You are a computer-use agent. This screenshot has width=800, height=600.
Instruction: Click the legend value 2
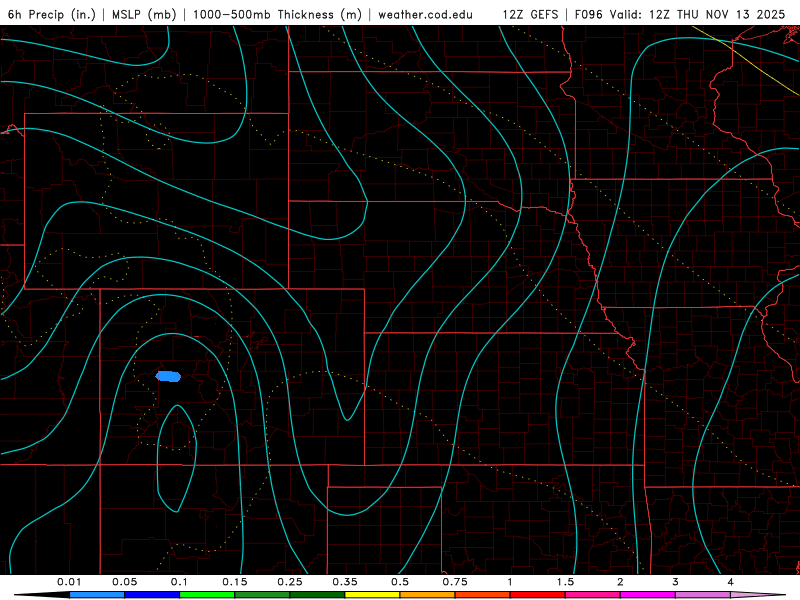[620, 582]
